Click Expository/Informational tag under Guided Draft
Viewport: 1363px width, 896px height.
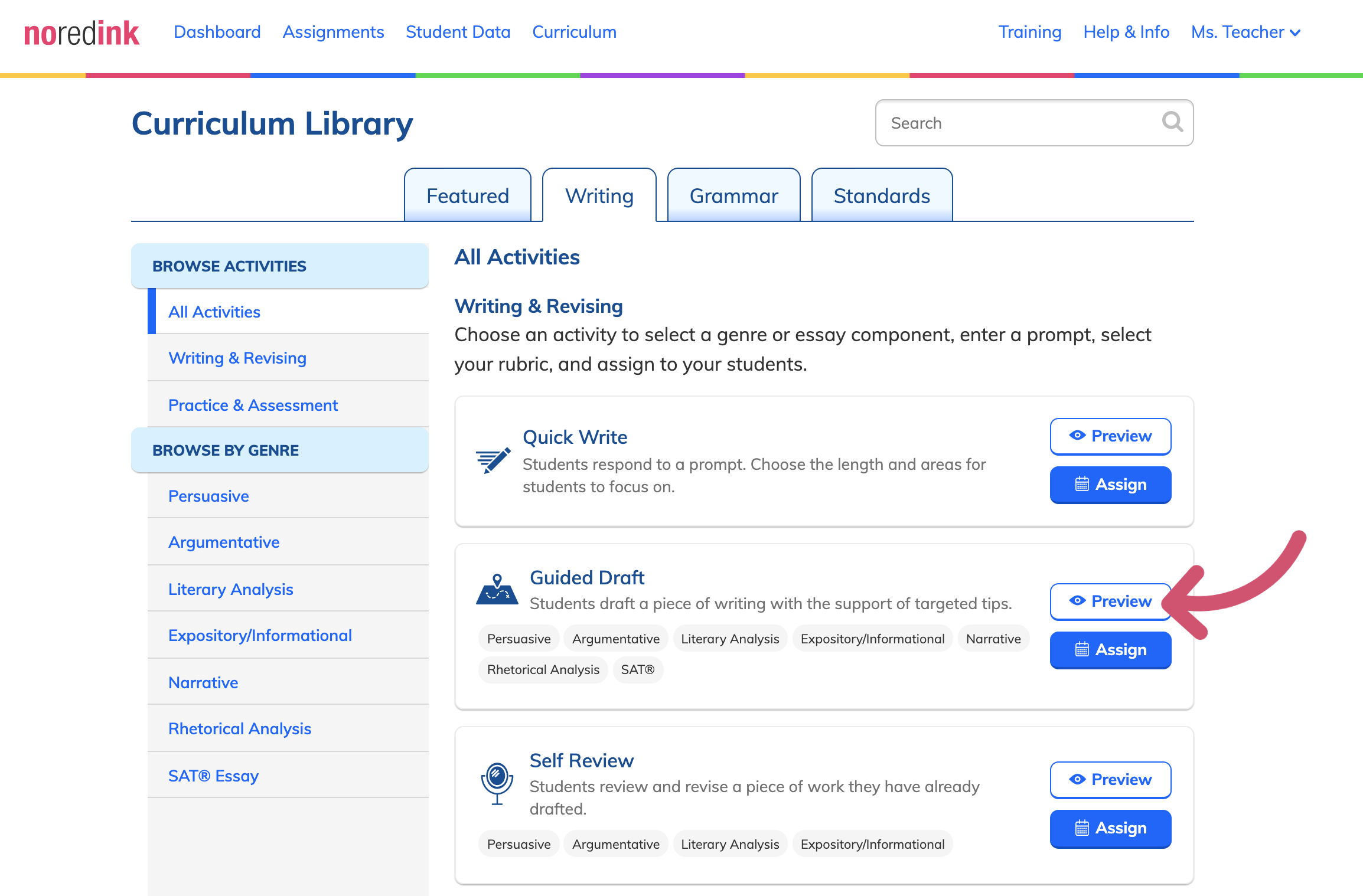(x=872, y=639)
